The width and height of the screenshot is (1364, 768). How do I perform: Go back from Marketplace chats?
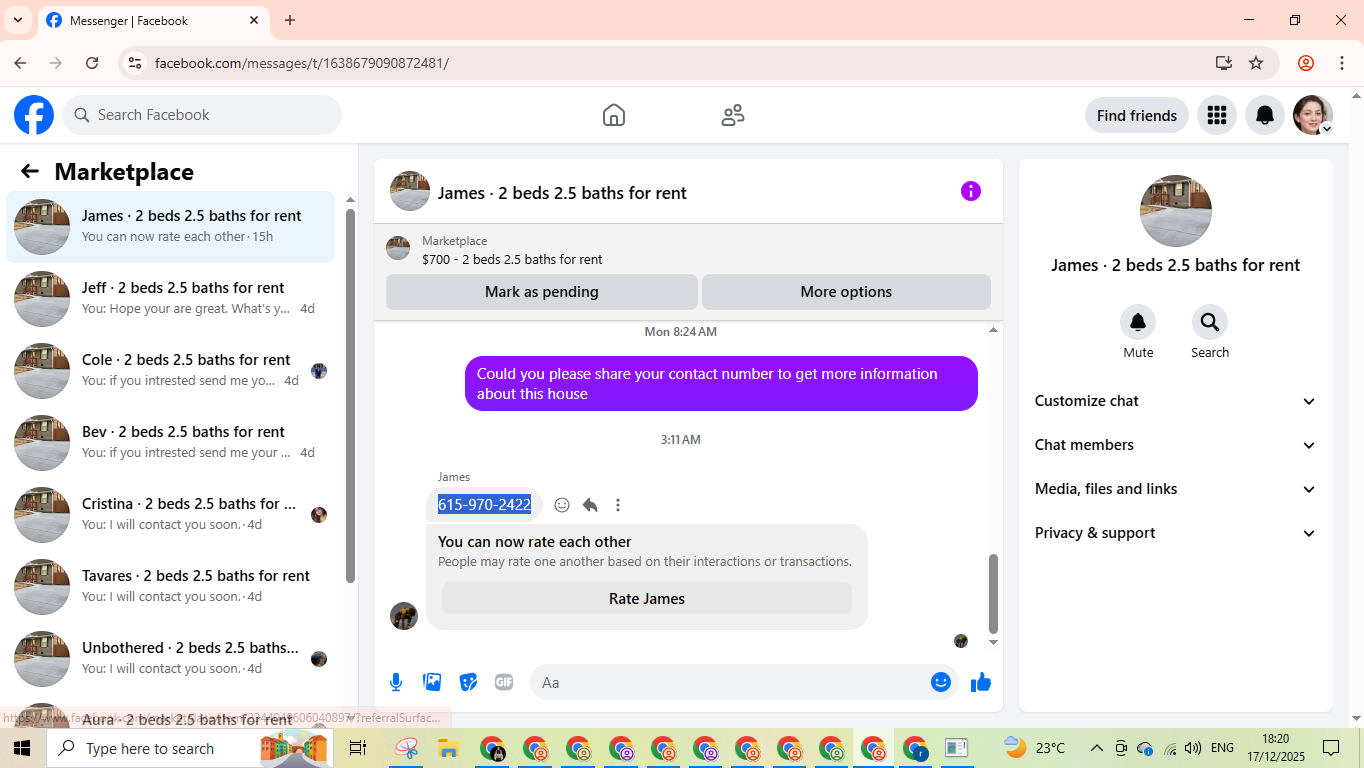(x=30, y=171)
